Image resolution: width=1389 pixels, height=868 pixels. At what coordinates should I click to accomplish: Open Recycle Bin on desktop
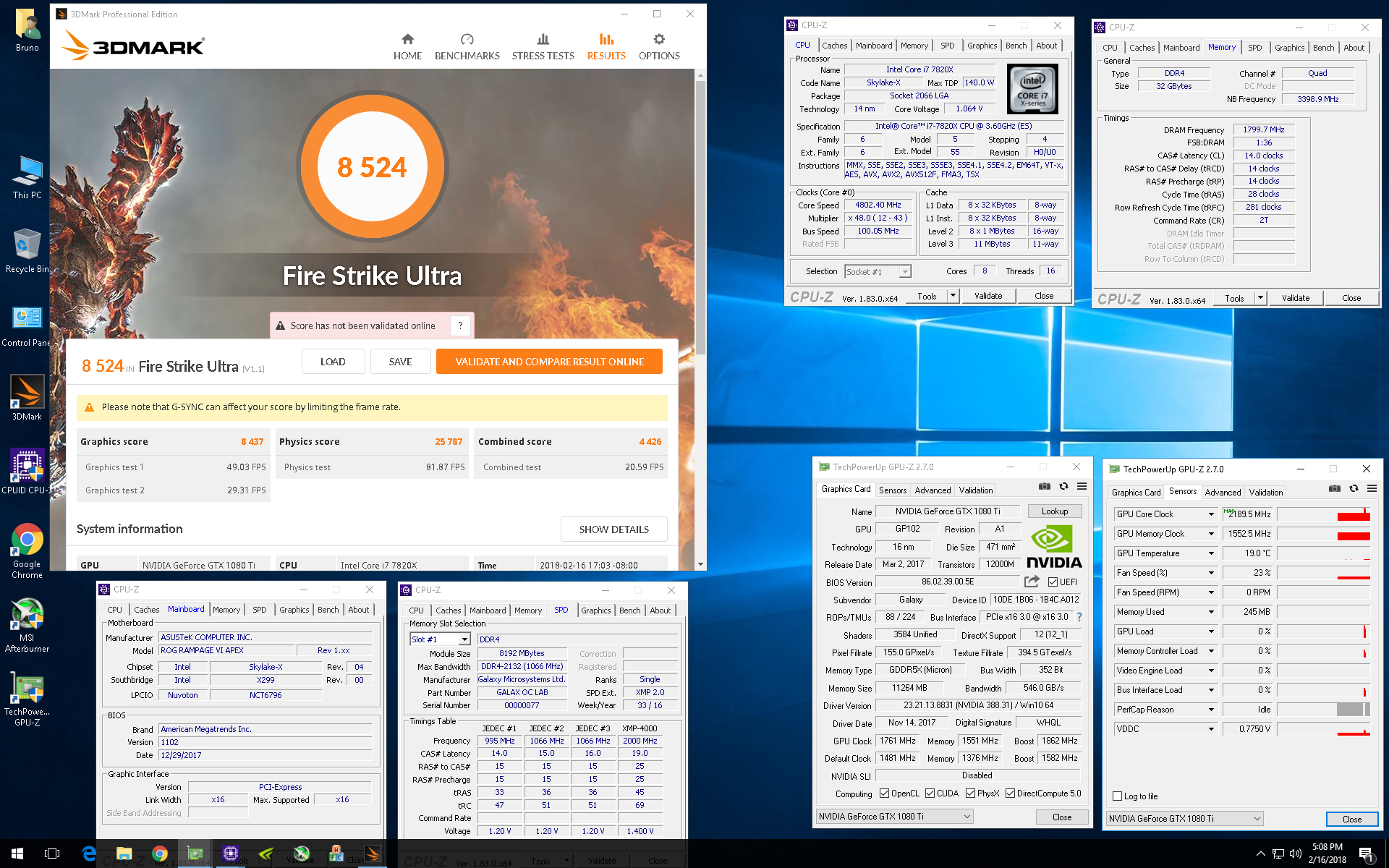tap(27, 251)
